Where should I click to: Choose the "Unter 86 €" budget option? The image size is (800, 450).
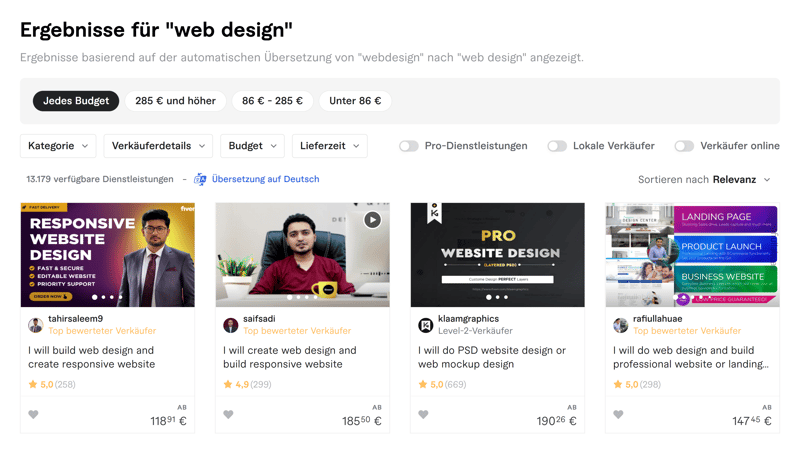[355, 101]
